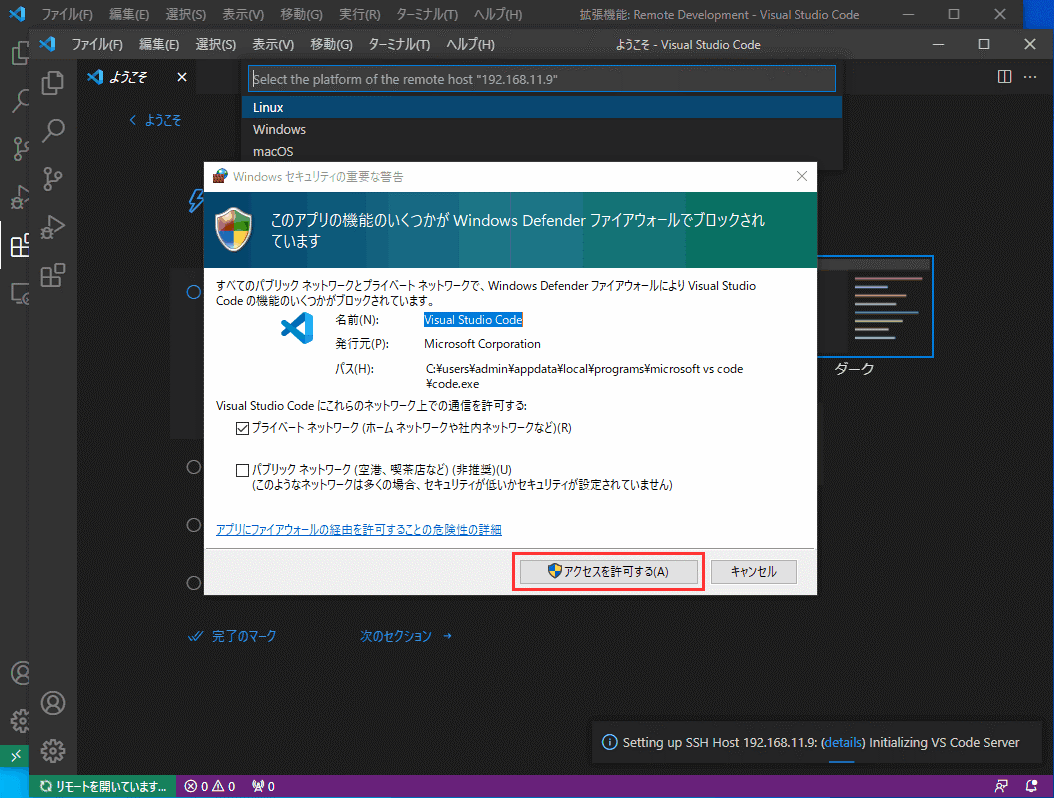The width and height of the screenshot is (1055, 799).
Task: Click feedback icon in status bar
Action: tap(1001, 786)
